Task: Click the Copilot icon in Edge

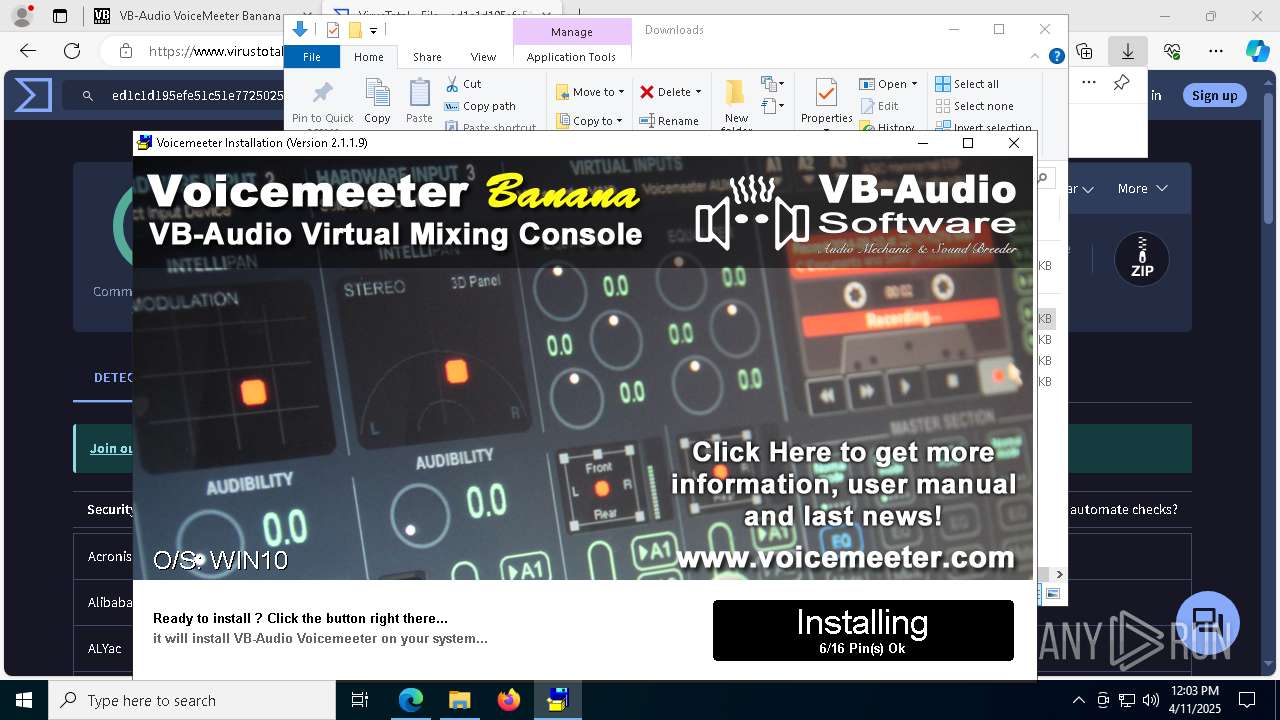Action: click(x=1257, y=51)
